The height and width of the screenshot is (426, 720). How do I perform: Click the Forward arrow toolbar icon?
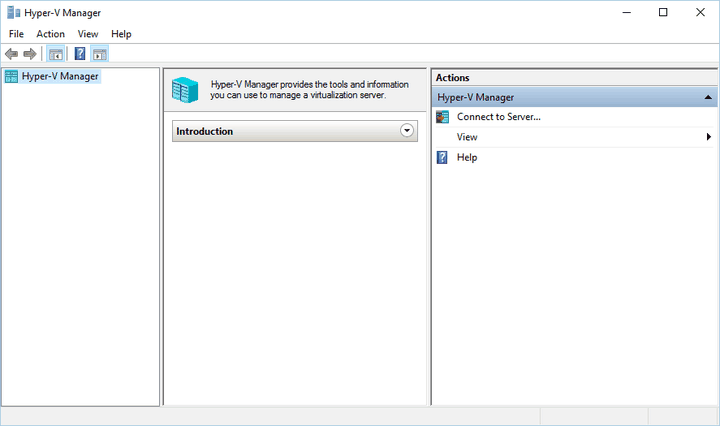coord(30,54)
